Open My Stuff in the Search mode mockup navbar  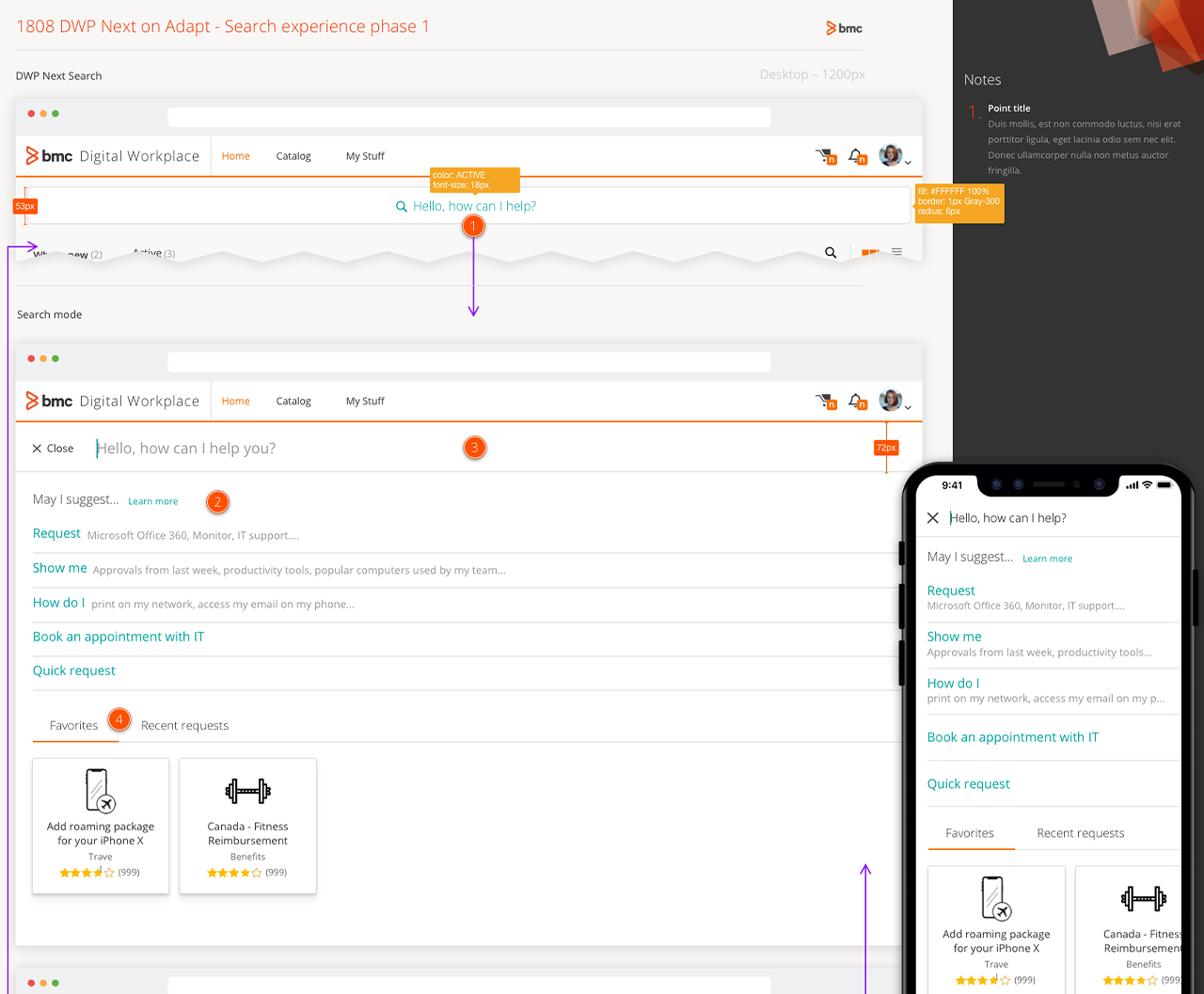(x=365, y=401)
